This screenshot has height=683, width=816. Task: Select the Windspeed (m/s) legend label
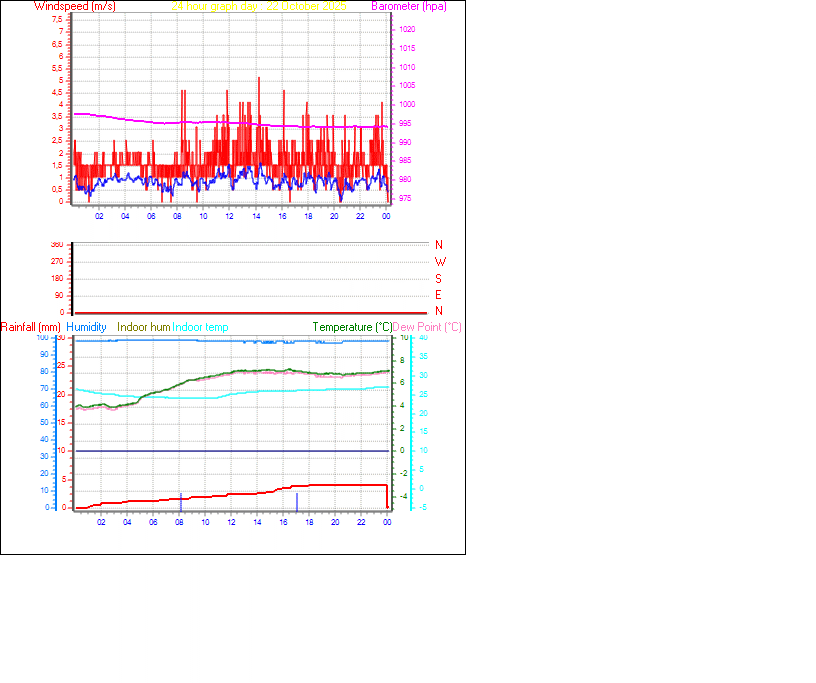[74, 6]
